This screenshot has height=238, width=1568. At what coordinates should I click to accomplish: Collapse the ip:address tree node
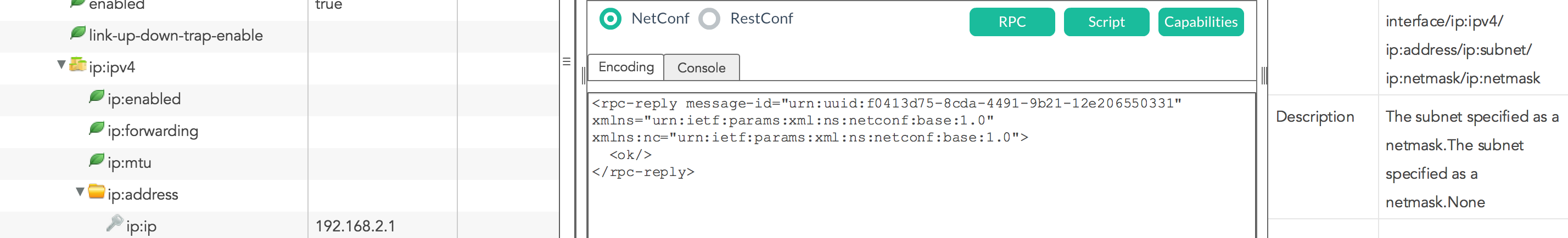click(80, 192)
